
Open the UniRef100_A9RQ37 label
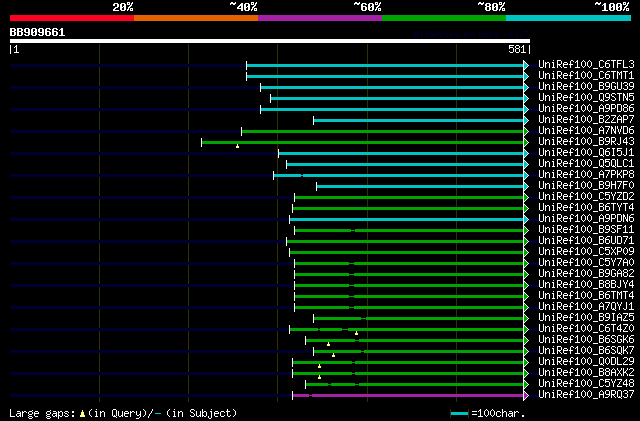click(x=586, y=395)
